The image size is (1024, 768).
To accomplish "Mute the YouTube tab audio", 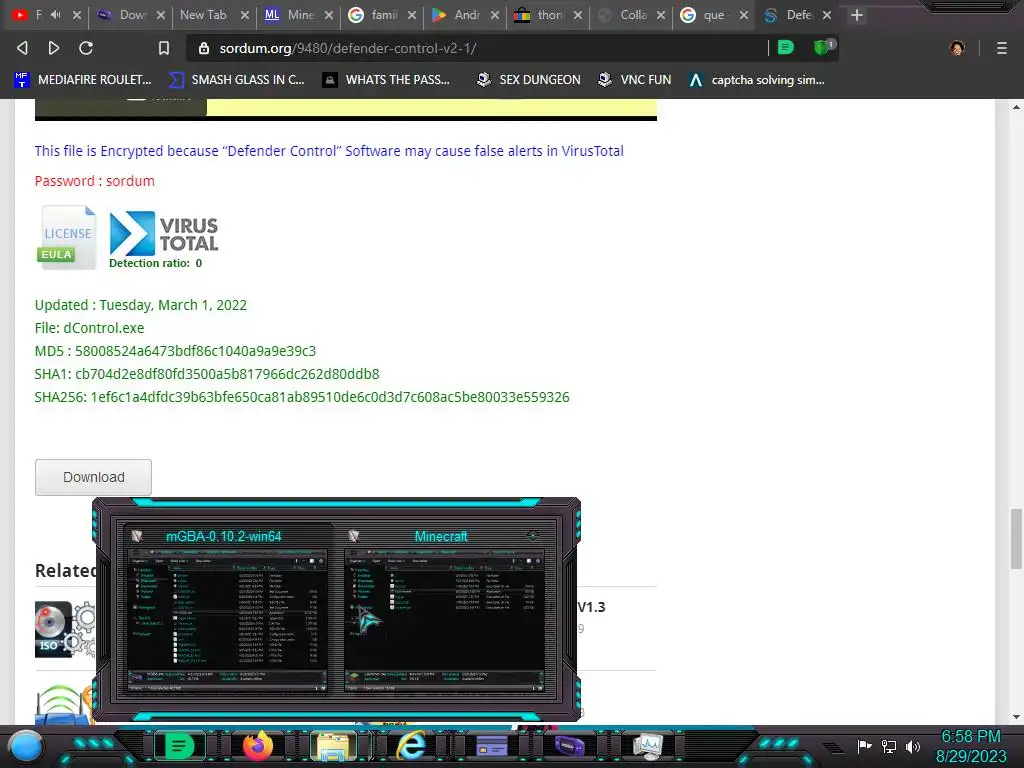I will pyautogui.click(x=55, y=14).
